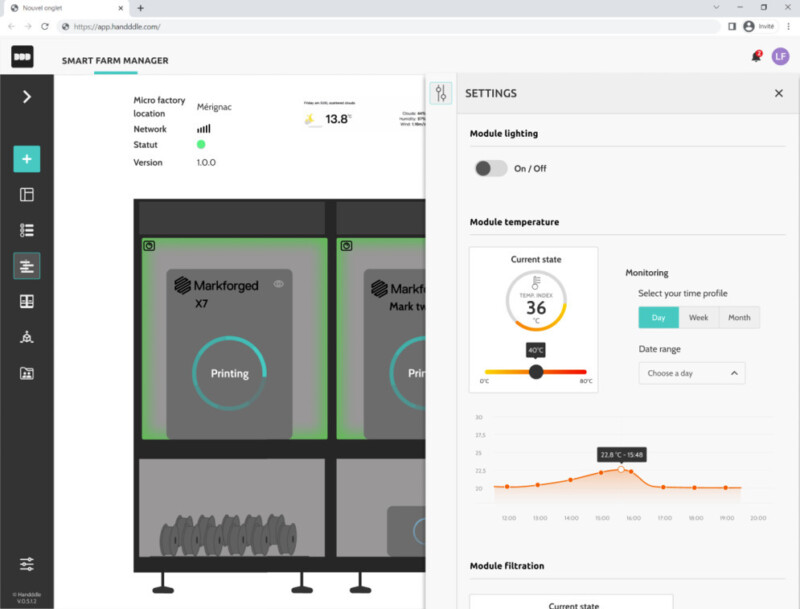
Task: Select the Month time profile
Action: [739, 317]
